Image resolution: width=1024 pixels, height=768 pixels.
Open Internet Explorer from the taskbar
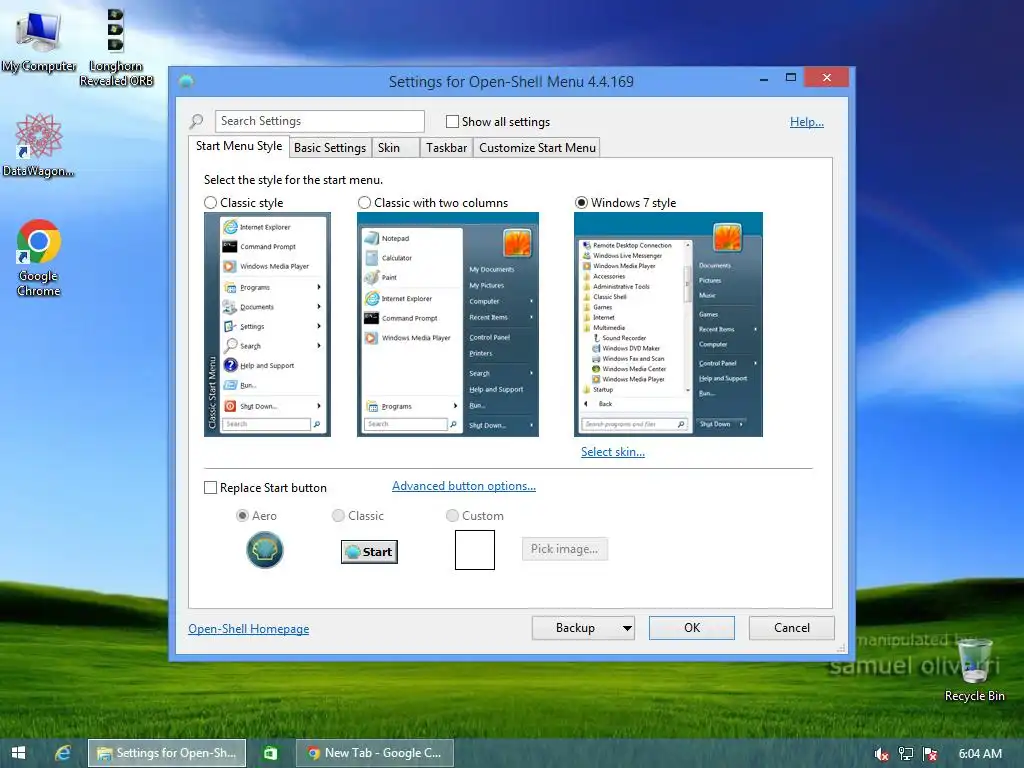coord(63,753)
